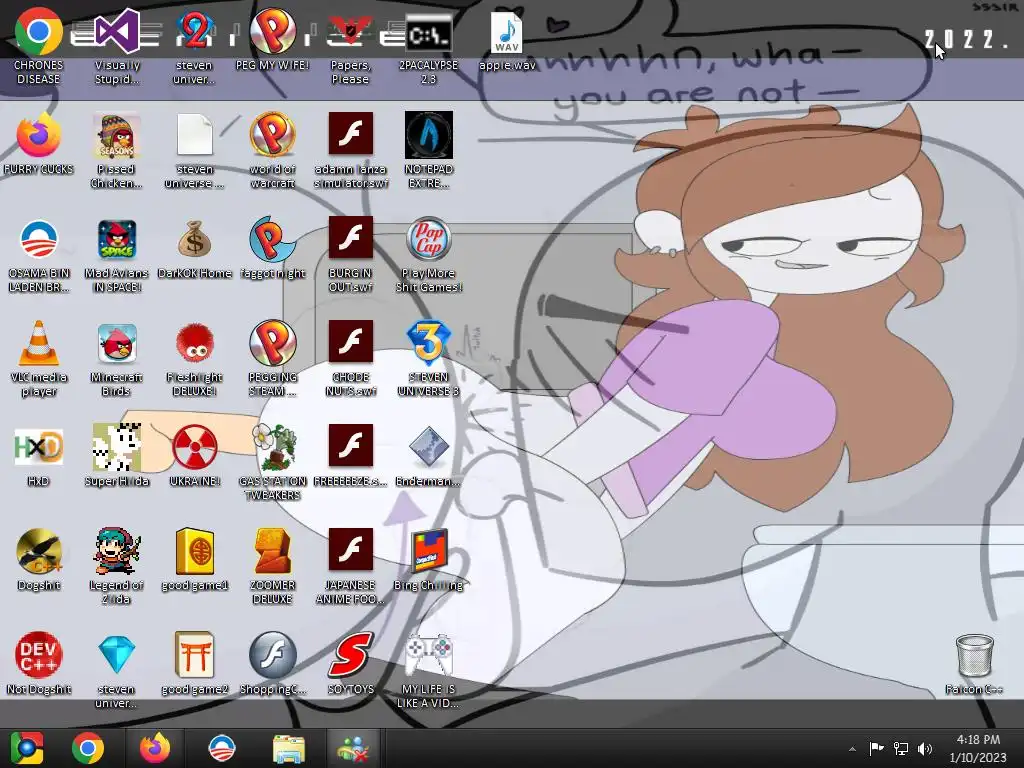This screenshot has height=768, width=1024.
Task: Open the SOYTOYS desktop icon
Action: point(350,664)
